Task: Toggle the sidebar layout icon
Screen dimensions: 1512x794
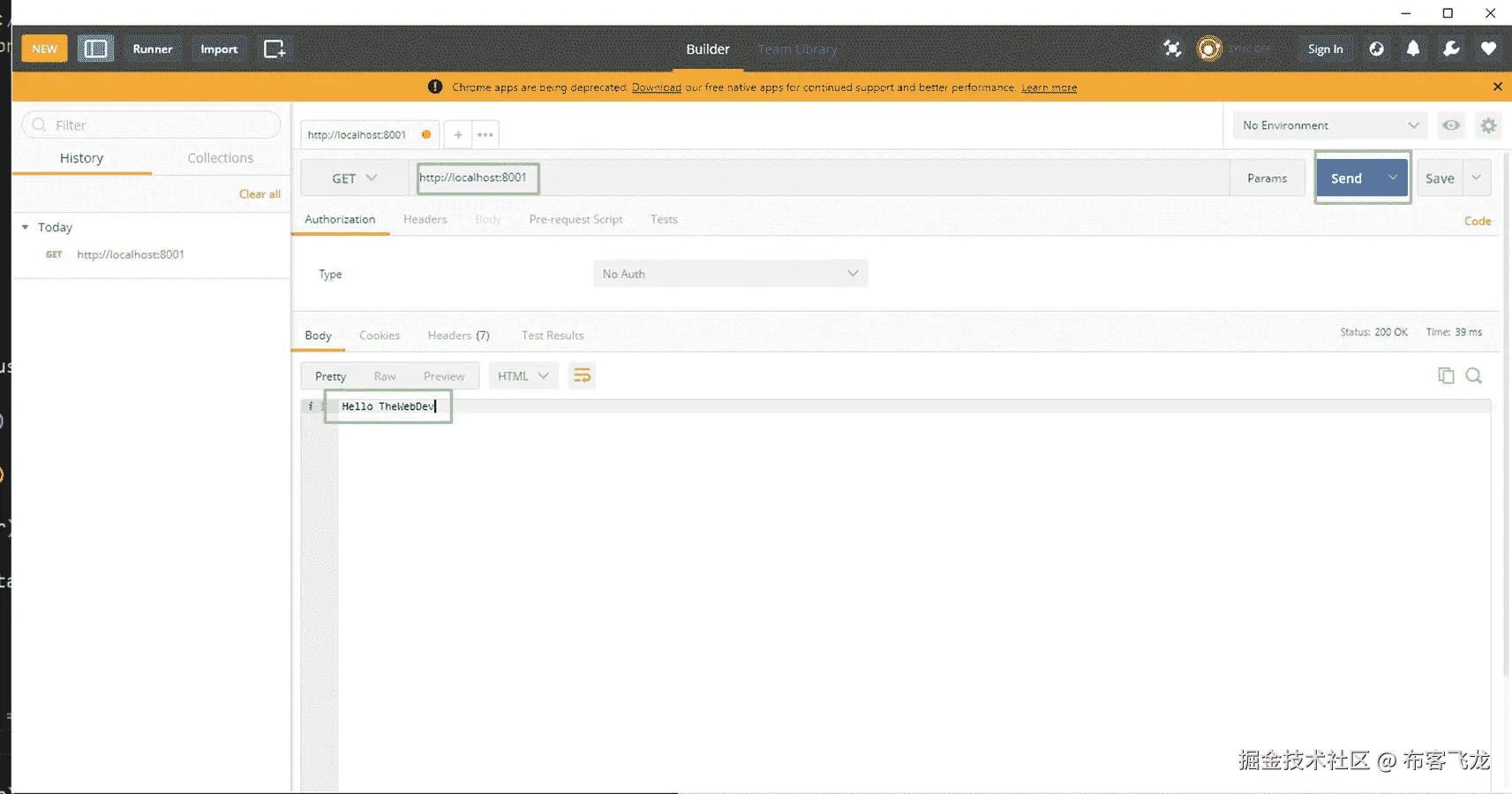Action: (95, 49)
